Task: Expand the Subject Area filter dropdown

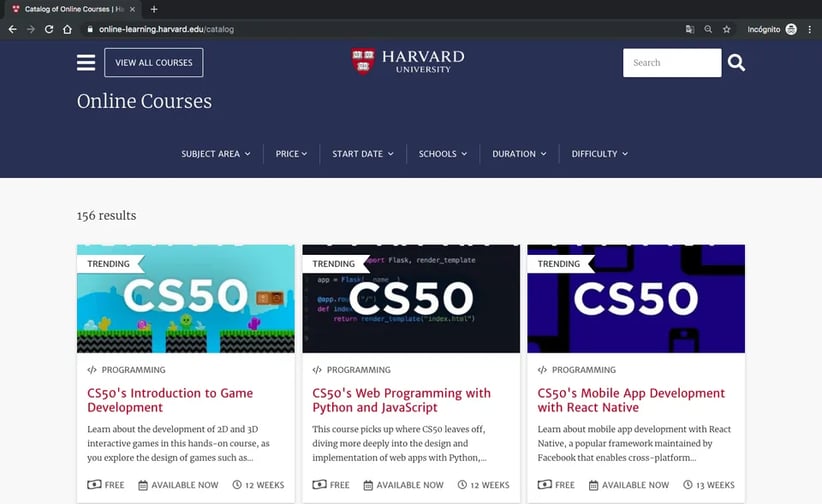Action: click(x=215, y=154)
